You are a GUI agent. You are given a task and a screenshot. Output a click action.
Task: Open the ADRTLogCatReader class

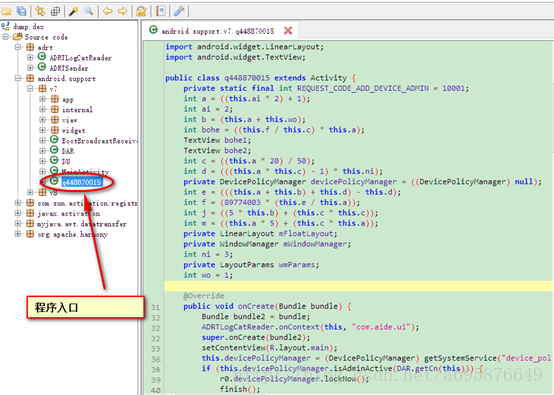pos(80,58)
